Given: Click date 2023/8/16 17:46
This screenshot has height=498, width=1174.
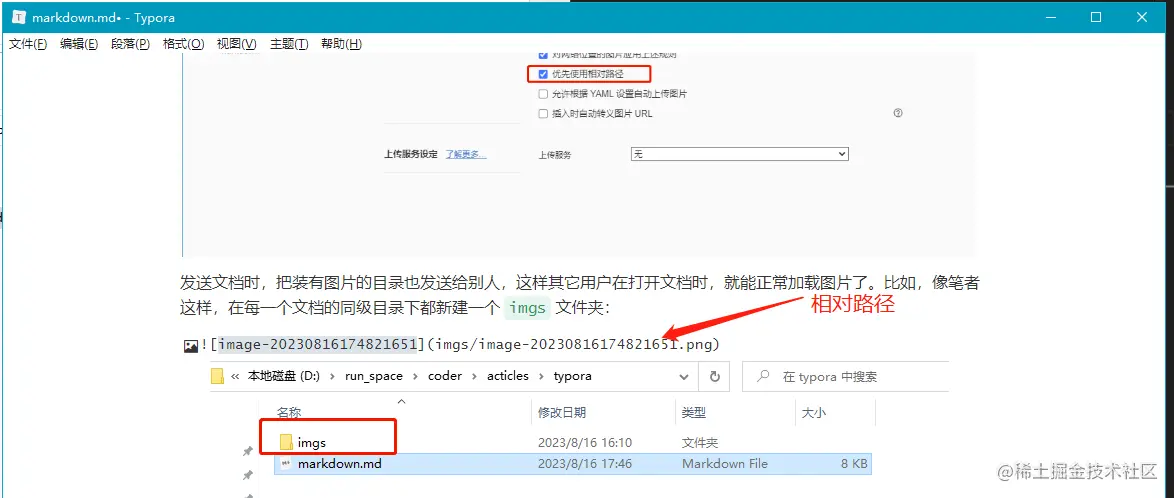Looking at the screenshot, I should pyautogui.click(x=585, y=464).
